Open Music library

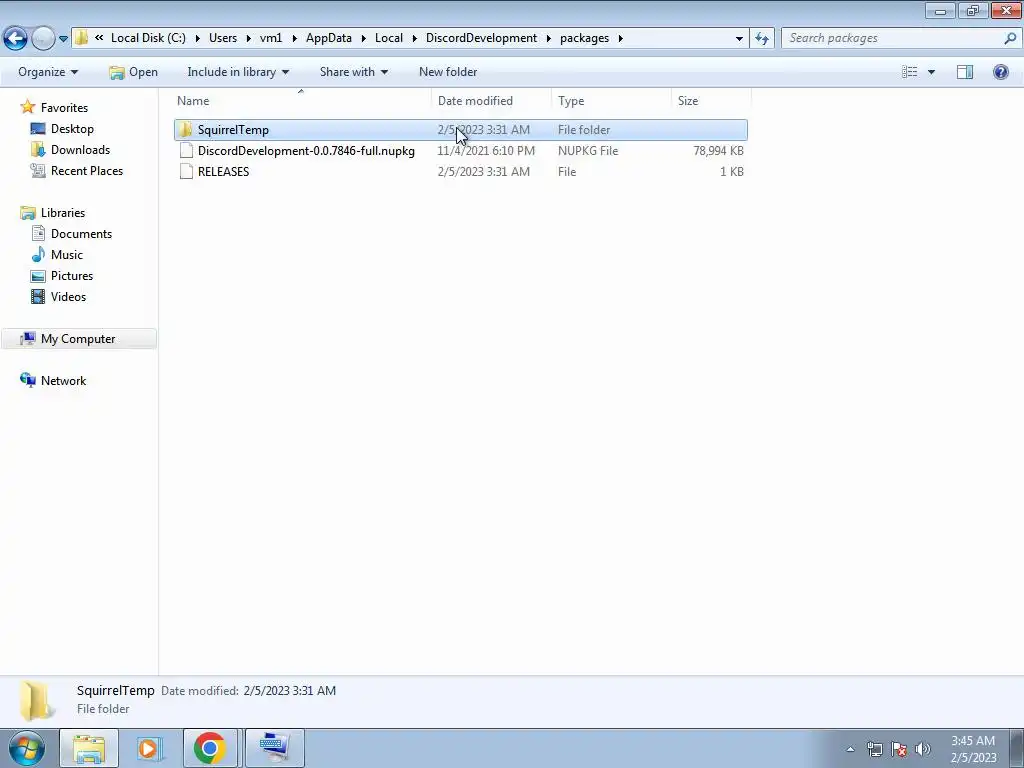coord(67,255)
